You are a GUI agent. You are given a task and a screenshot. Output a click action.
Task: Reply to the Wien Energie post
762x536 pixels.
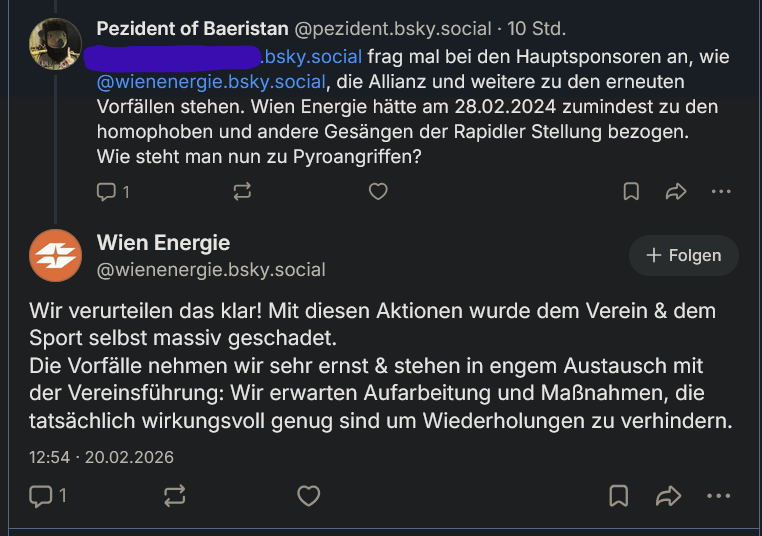(x=41, y=495)
